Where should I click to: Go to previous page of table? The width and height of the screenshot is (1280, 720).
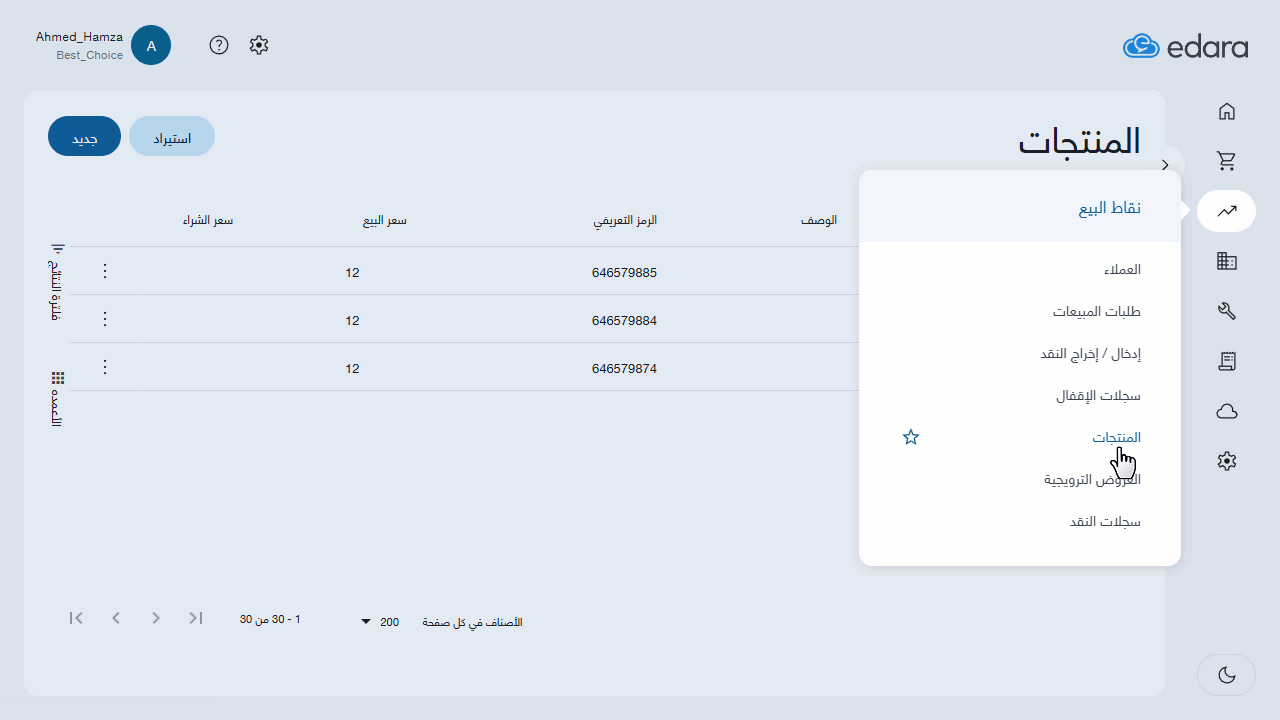(116, 618)
